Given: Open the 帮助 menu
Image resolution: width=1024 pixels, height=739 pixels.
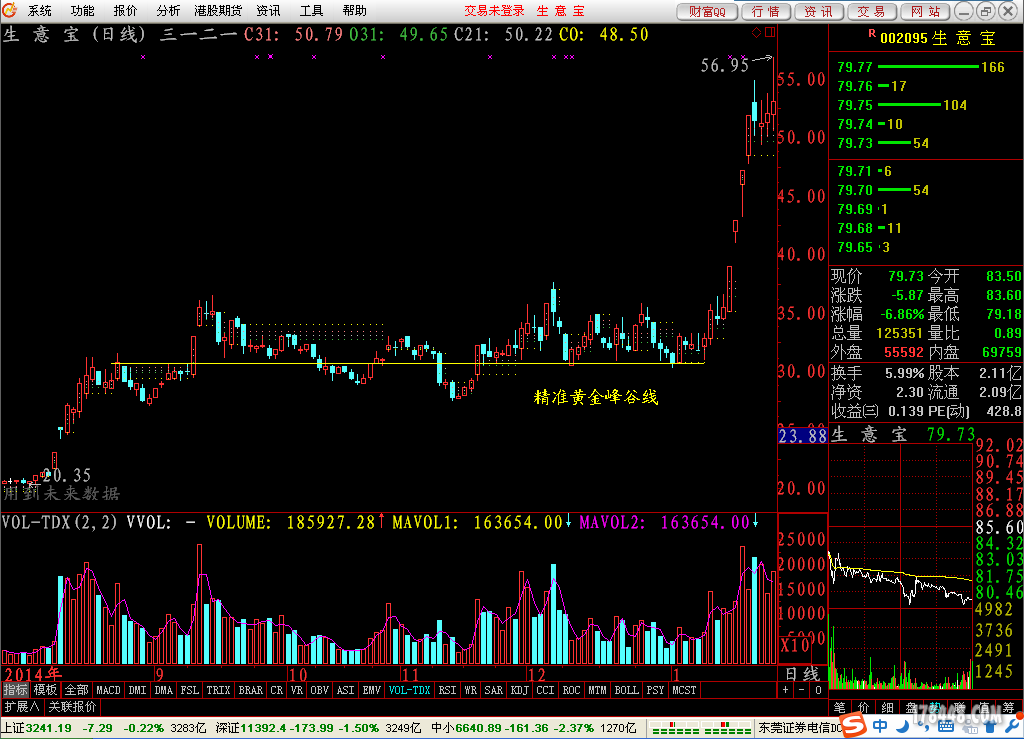Looking at the screenshot, I should (x=355, y=10).
